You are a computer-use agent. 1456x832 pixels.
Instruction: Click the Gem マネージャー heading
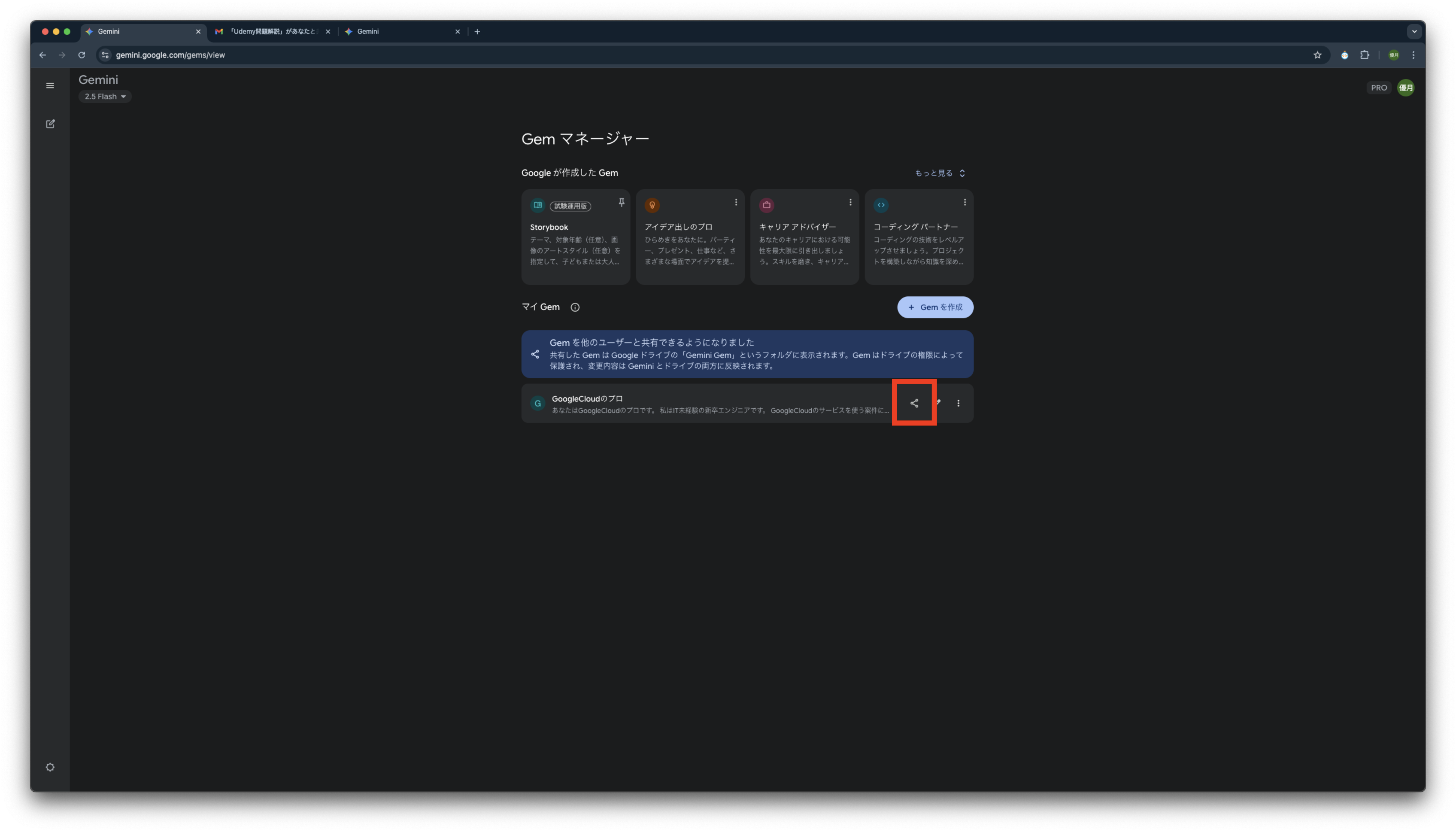click(x=585, y=139)
